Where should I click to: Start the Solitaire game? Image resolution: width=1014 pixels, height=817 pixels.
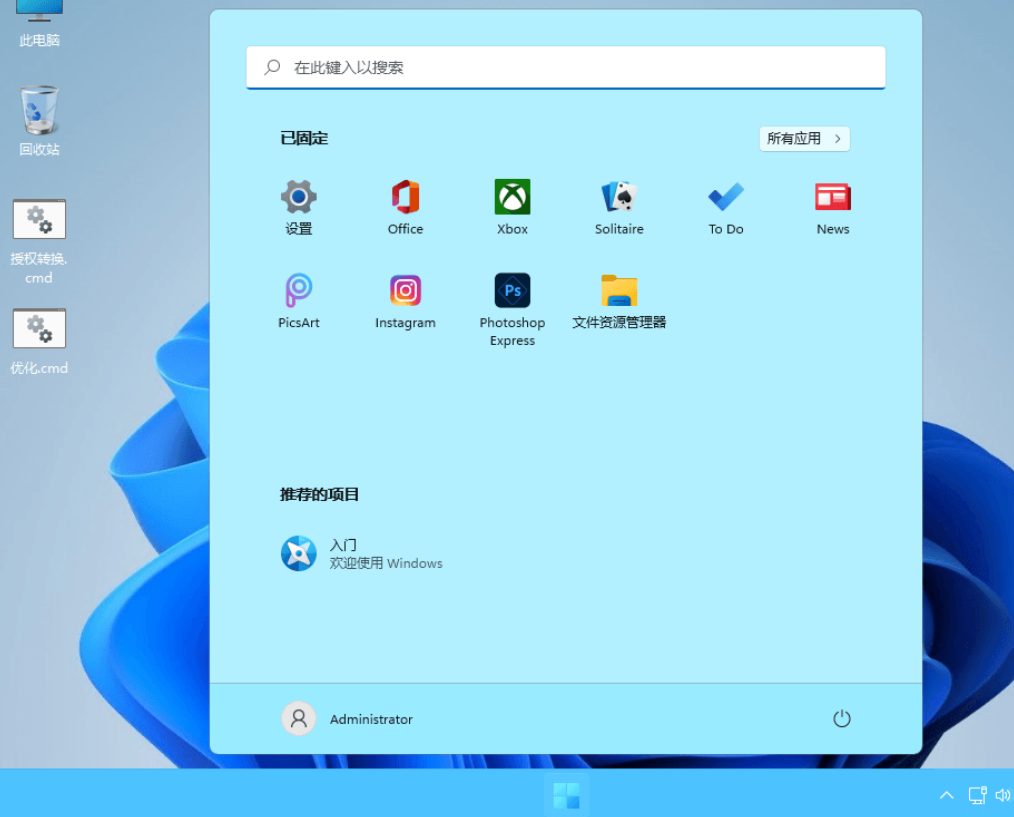point(619,208)
